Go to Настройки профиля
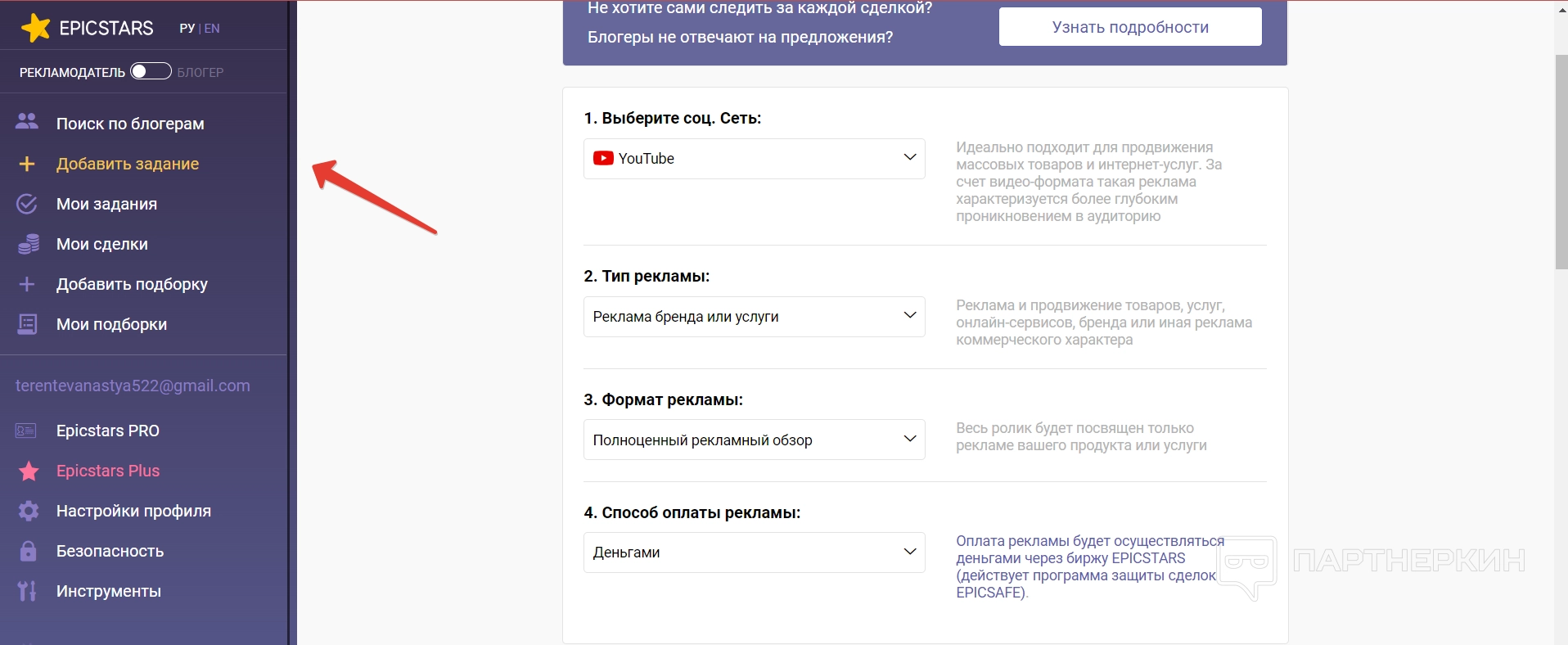Screen dimensions: 1568x645 click(x=133, y=511)
